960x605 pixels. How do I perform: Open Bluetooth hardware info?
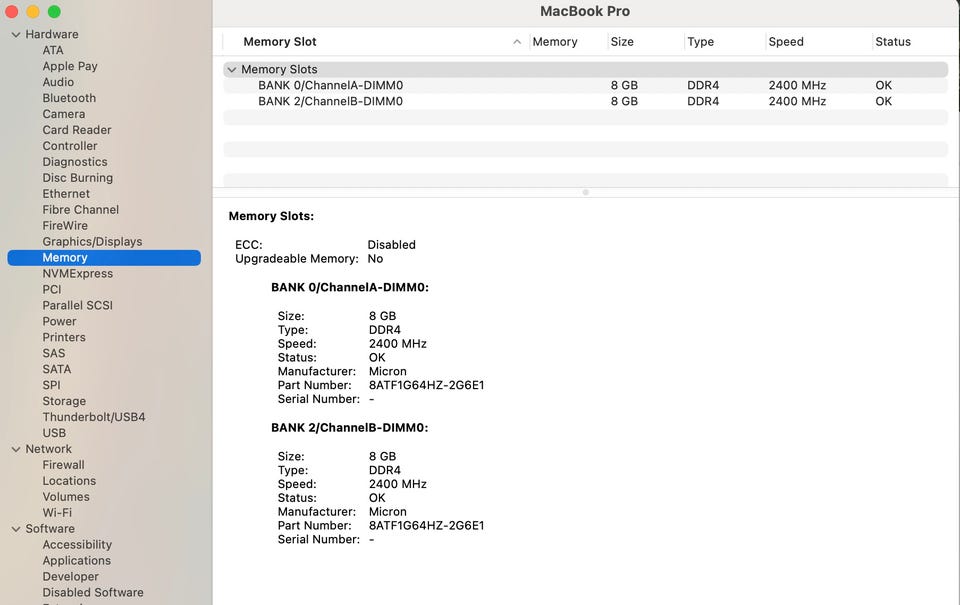coord(69,98)
